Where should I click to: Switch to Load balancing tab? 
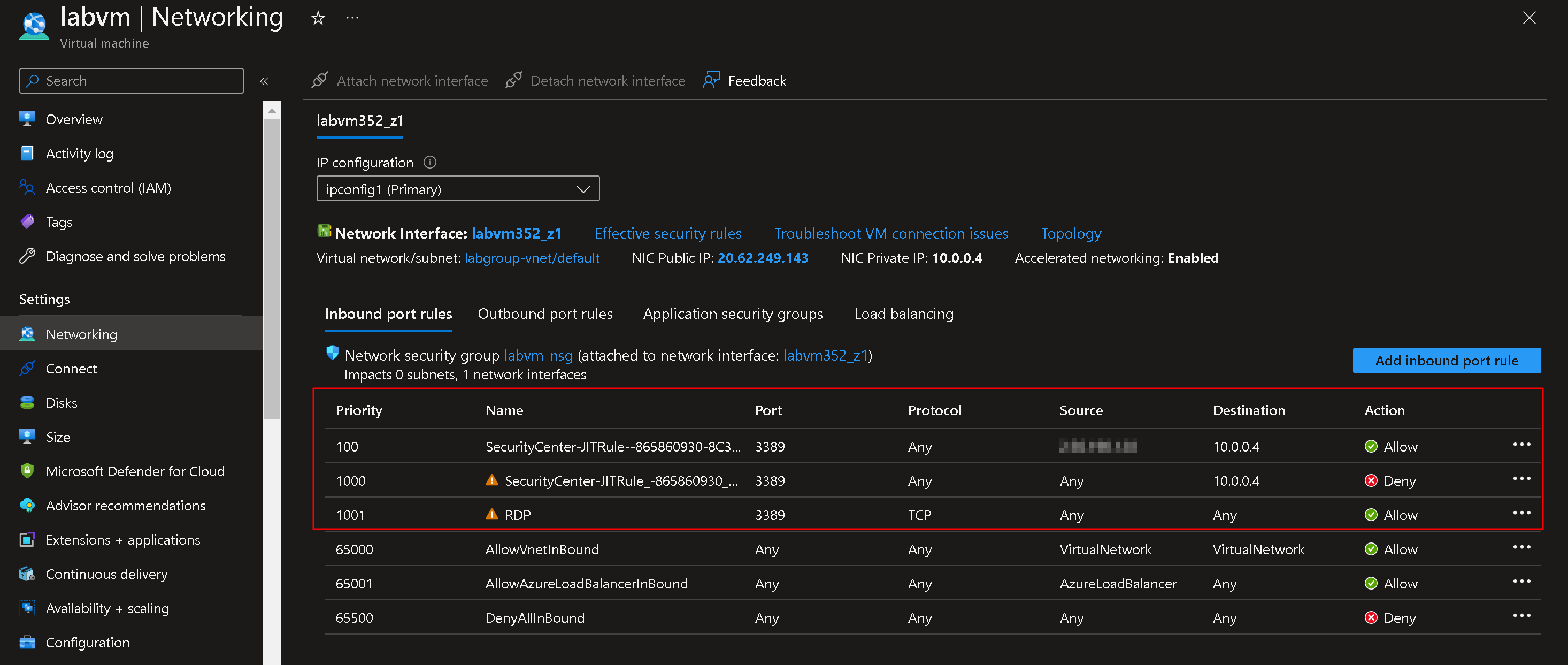(x=904, y=314)
